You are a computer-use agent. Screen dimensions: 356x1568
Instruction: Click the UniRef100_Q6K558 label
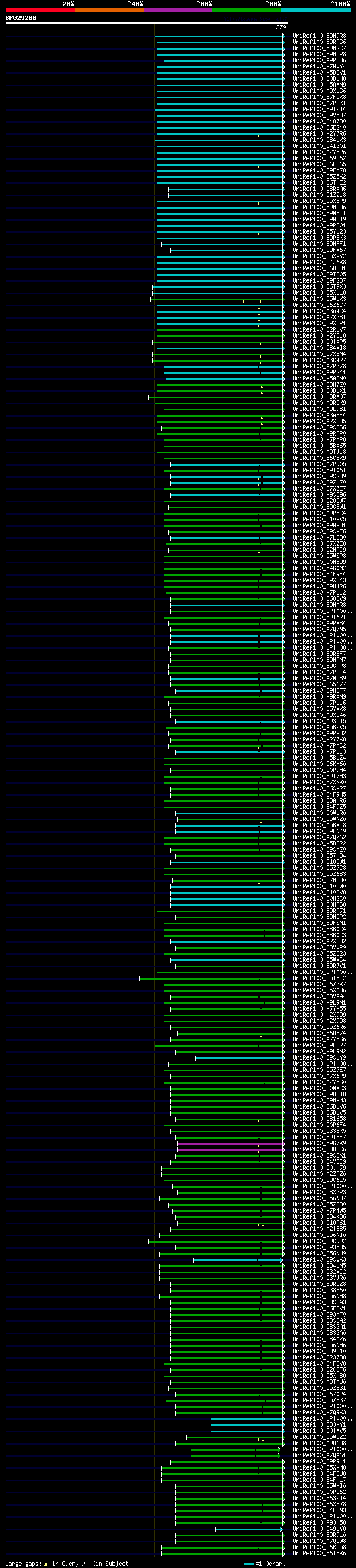tap(319, 1547)
